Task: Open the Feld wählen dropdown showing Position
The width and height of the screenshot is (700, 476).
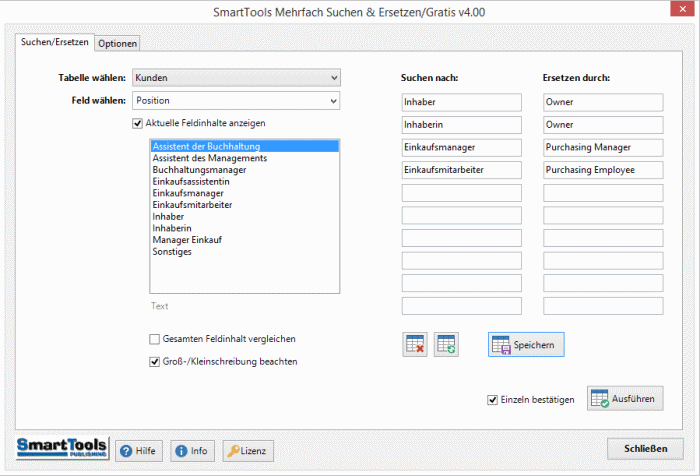Action: pos(236,100)
